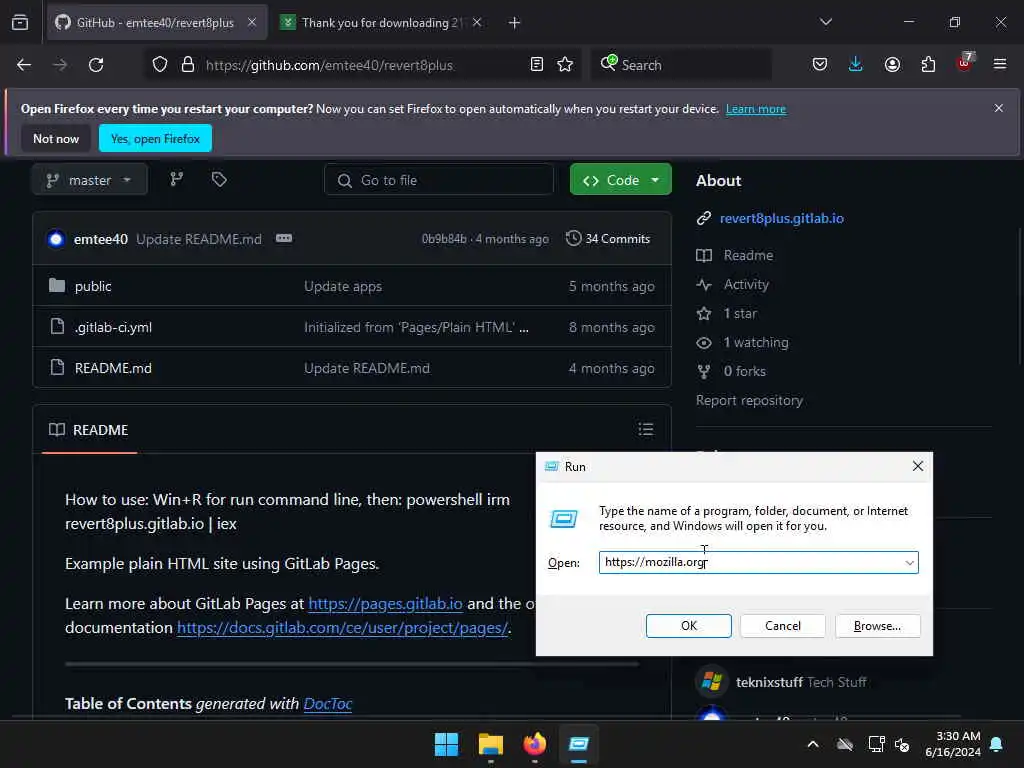Dismiss the Firefox startup notification bar
The height and width of the screenshot is (768, 1024).
[999, 108]
